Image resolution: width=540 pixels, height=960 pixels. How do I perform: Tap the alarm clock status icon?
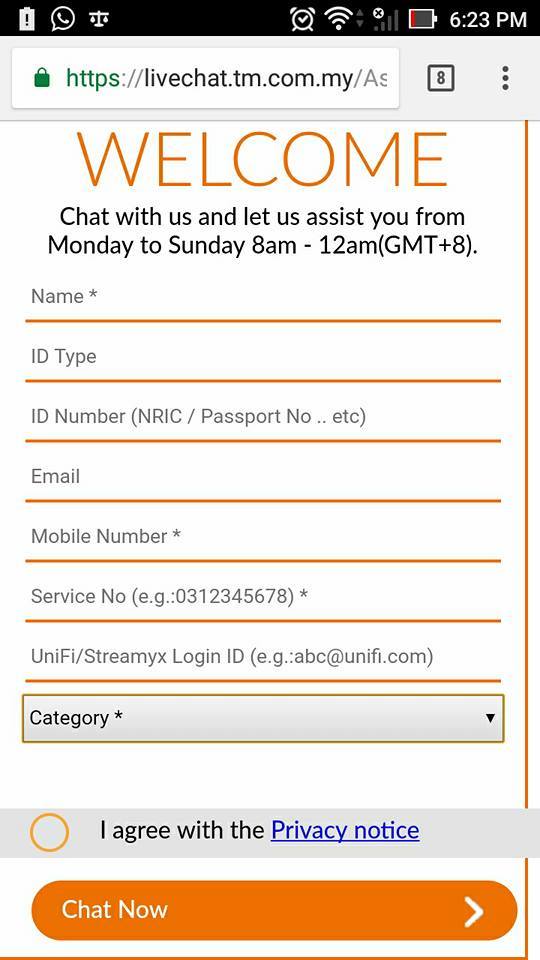click(302, 18)
